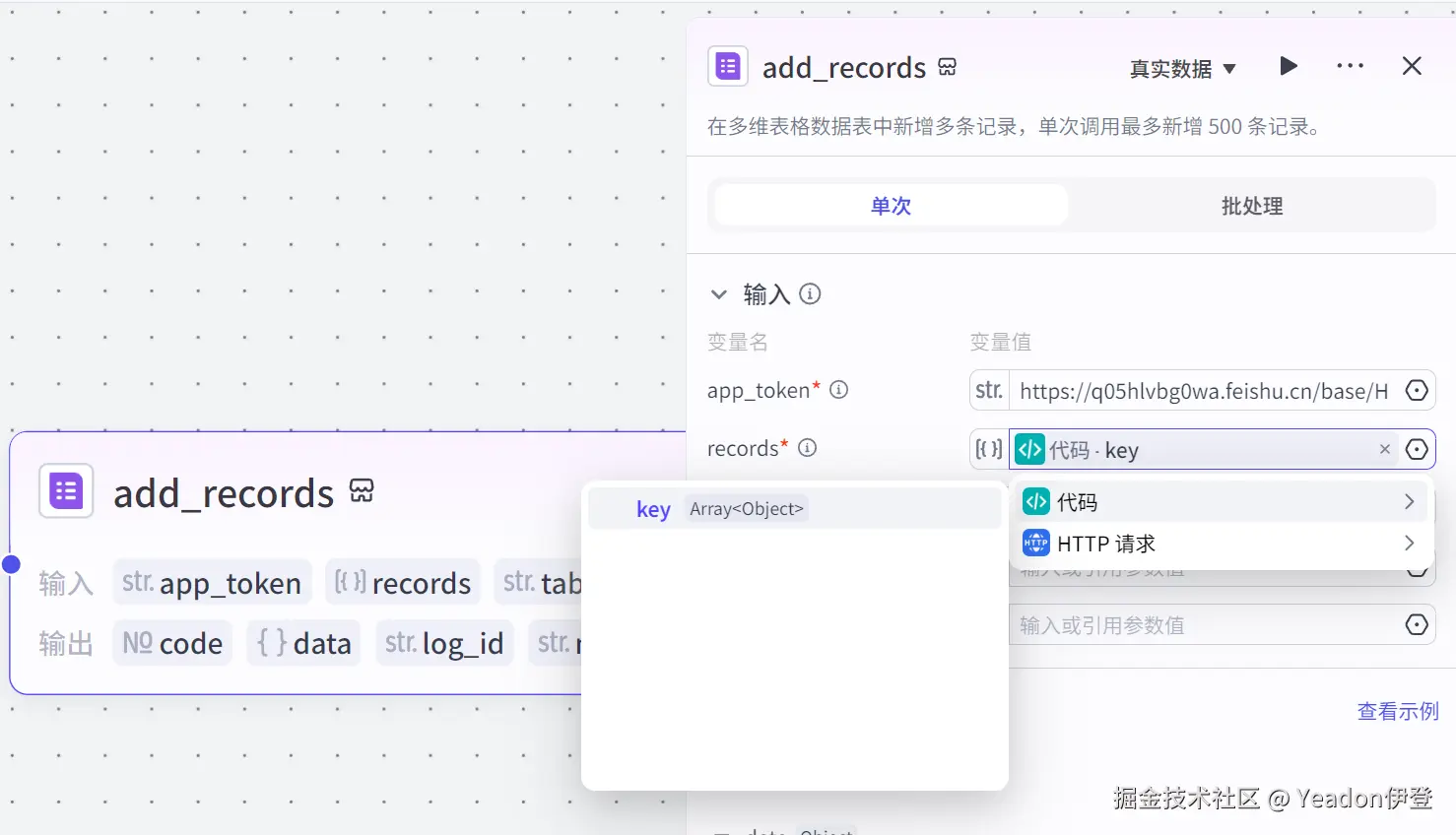Viewport: 1456px width, 835px height.
Task: Click the code output tag on node
Action: click(x=172, y=643)
